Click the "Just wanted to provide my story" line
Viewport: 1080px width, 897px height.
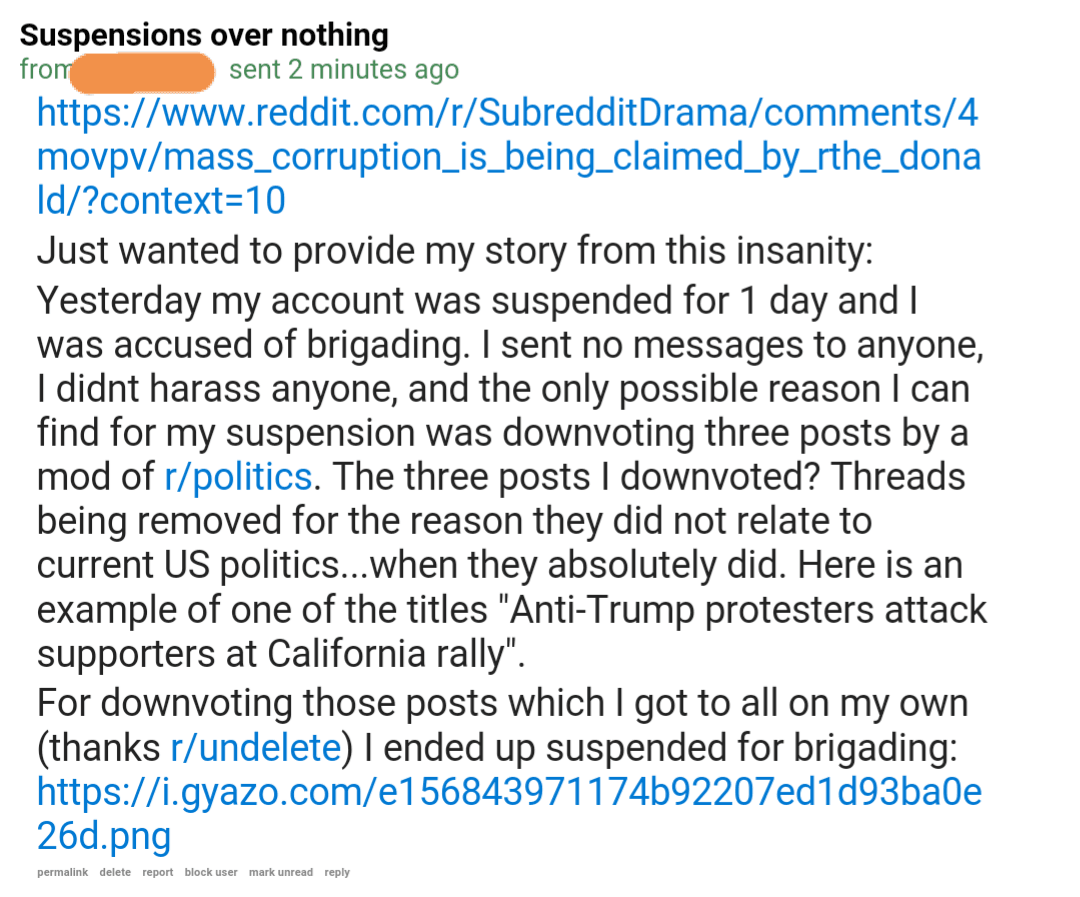point(455,251)
